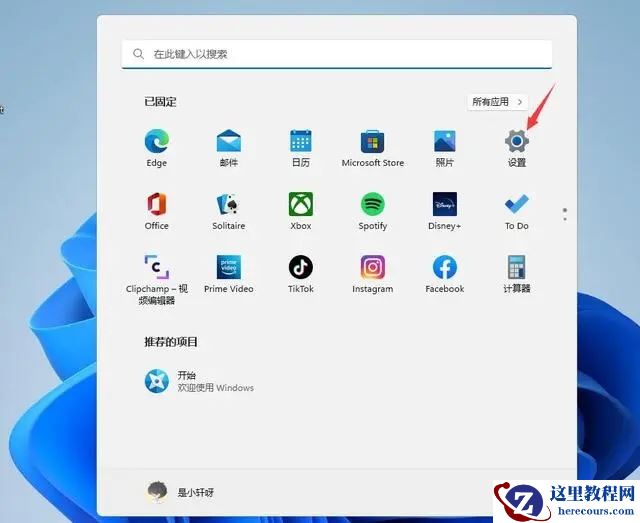The width and height of the screenshot is (640, 523).
Task: Launch the Office app
Action: pyautogui.click(x=157, y=211)
